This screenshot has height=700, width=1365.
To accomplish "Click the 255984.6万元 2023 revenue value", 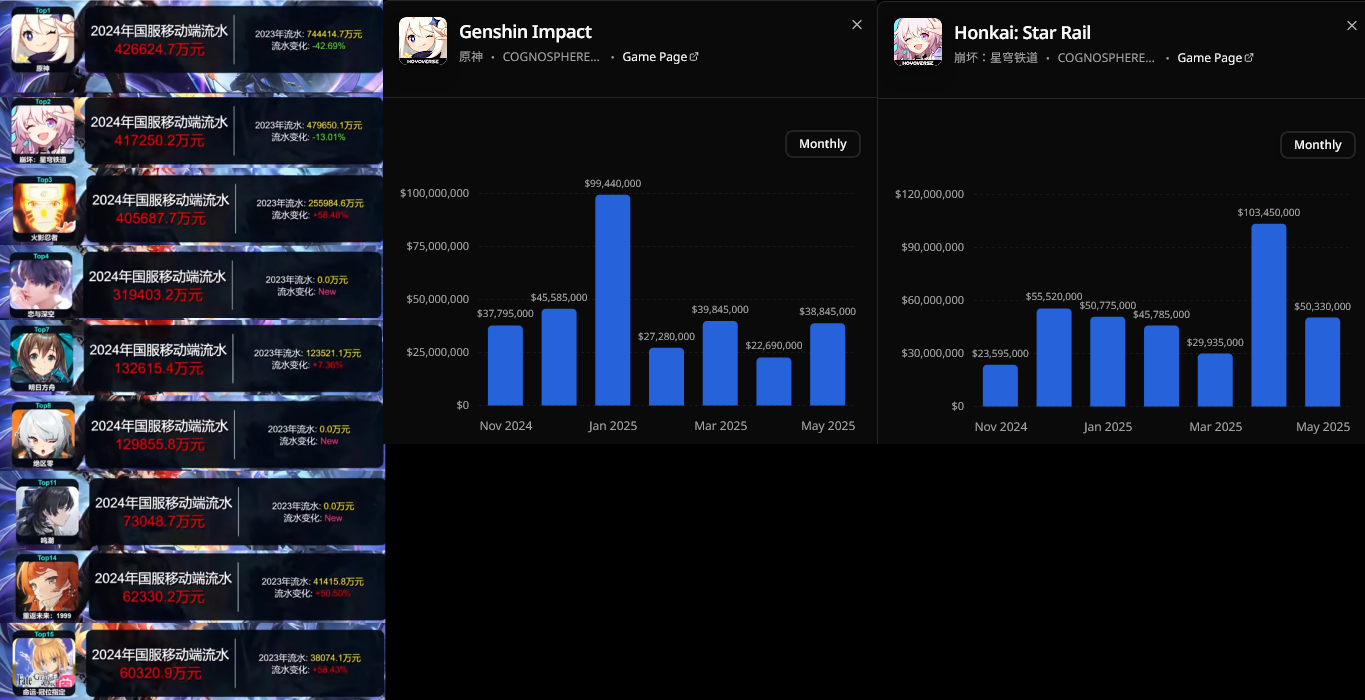I will point(336,203).
